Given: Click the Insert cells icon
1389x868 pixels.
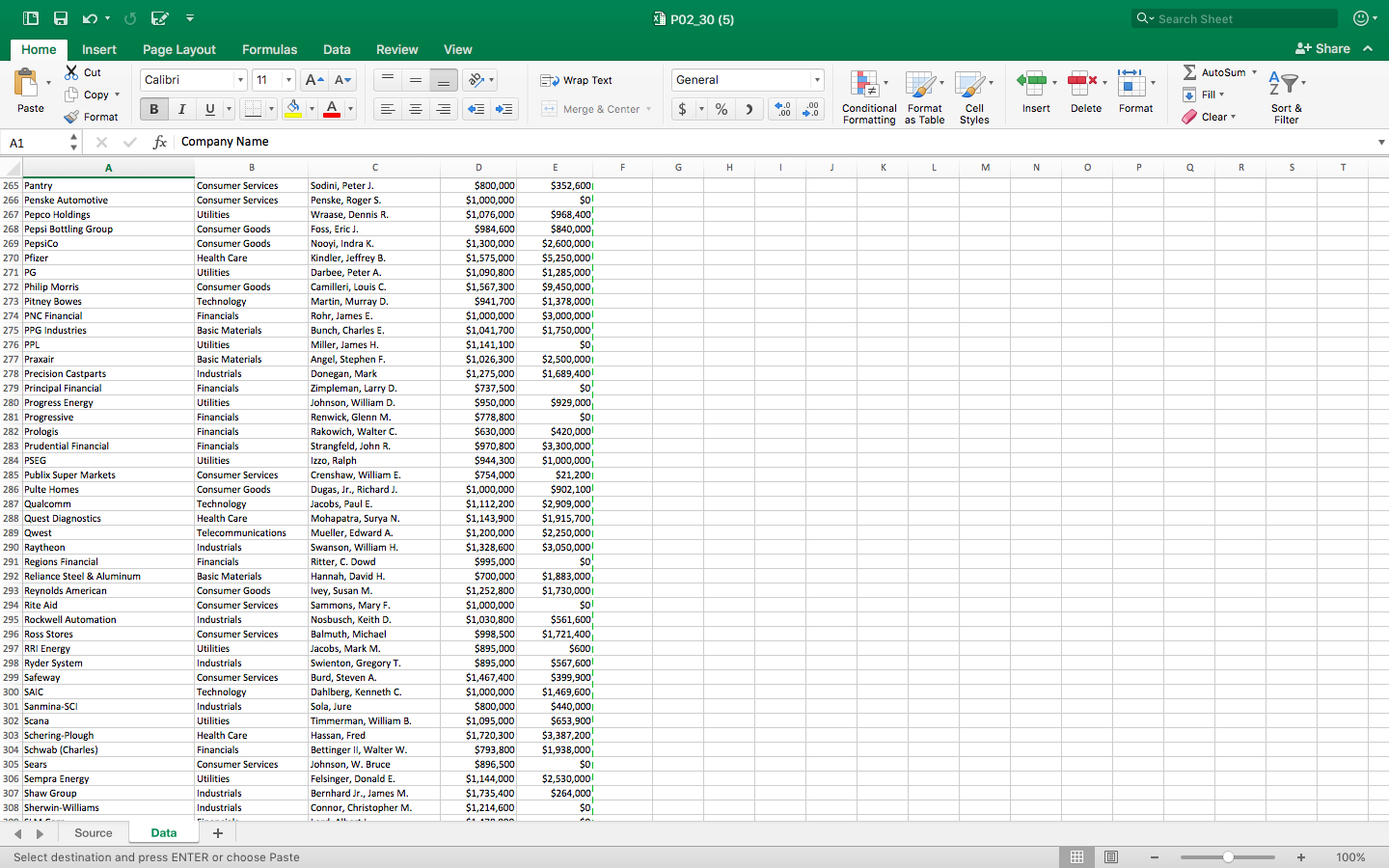Looking at the screenshot, I should [x=1031, y=83].
